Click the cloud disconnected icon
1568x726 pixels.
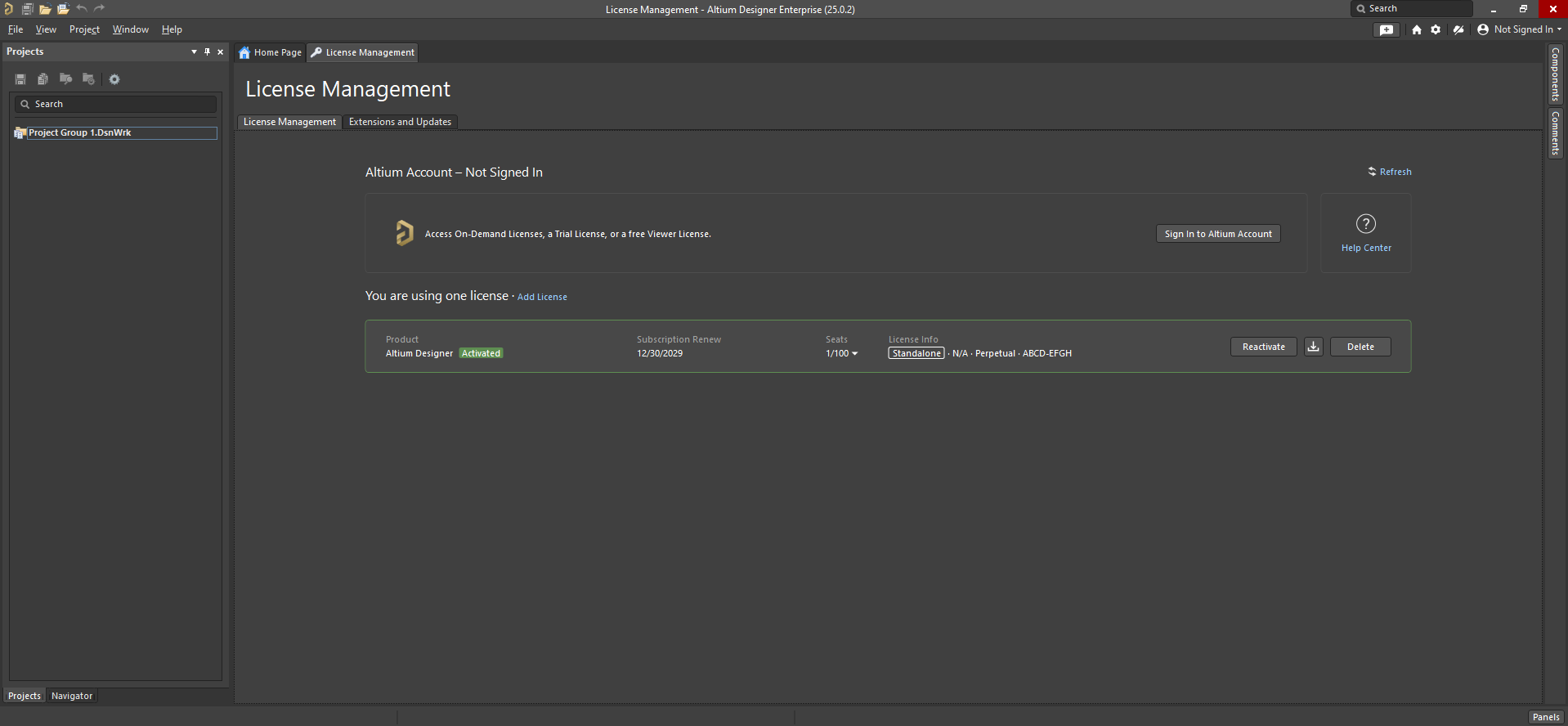tap(1458, 29)
